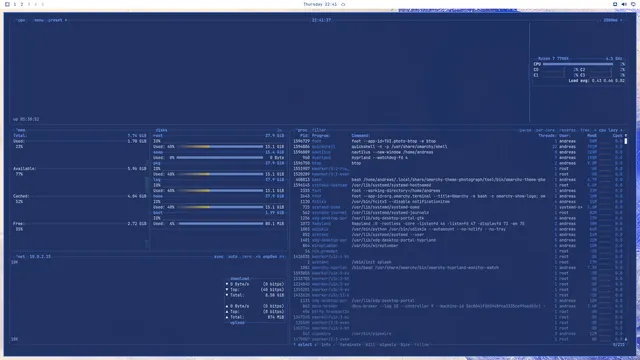Click Follow in proc footer
The image size is (640, 360).
(x=422, y=345)
